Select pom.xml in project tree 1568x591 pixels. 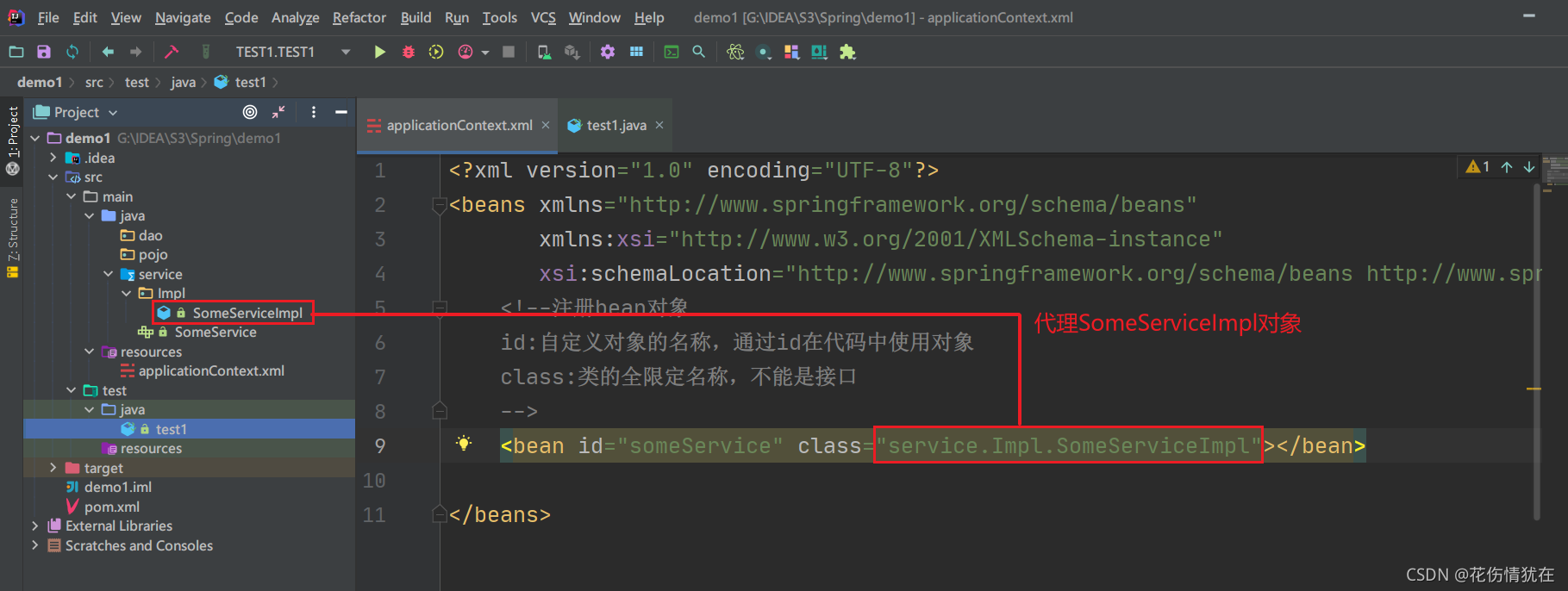click(112, 507)
